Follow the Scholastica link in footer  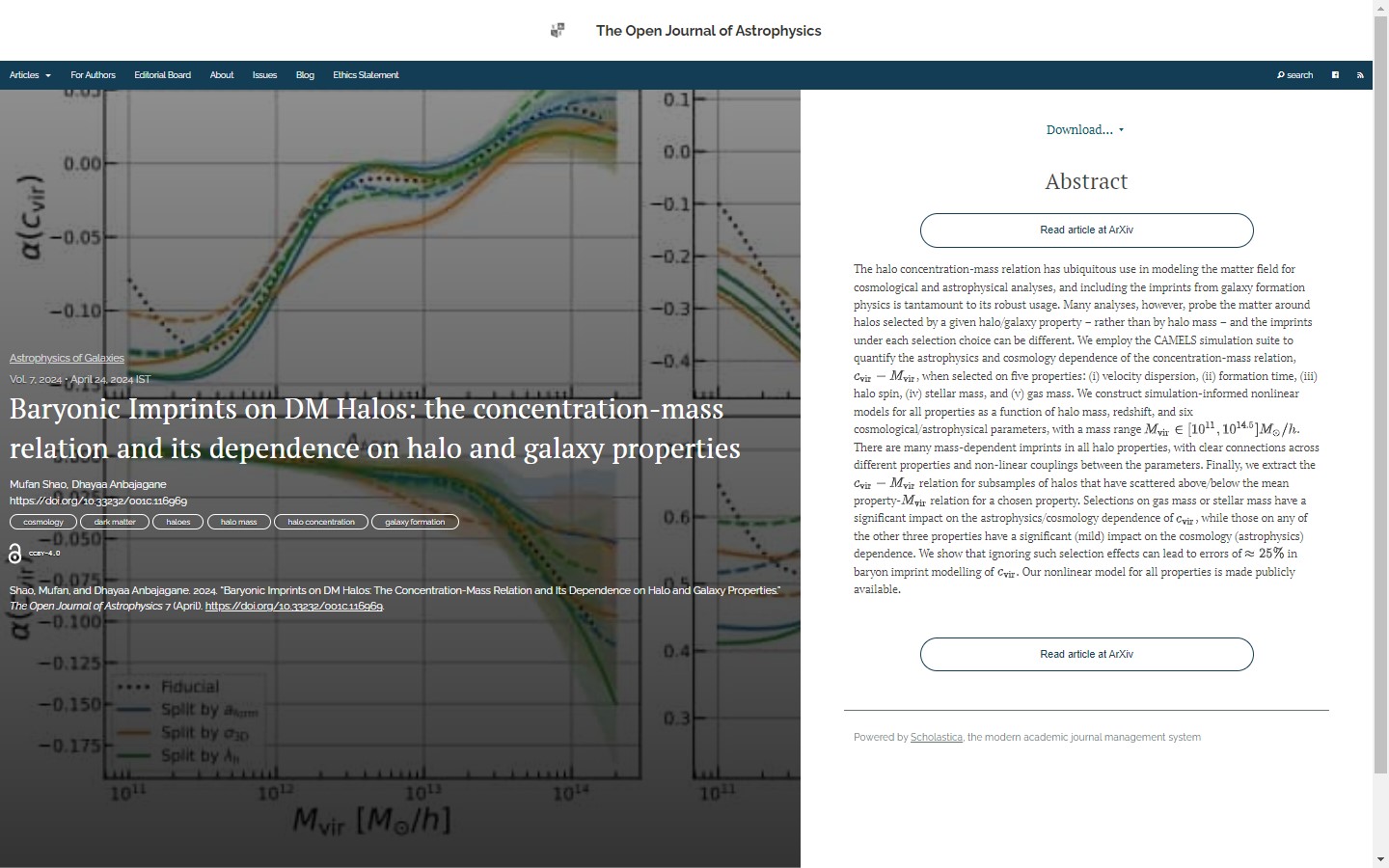click(936, 738)
